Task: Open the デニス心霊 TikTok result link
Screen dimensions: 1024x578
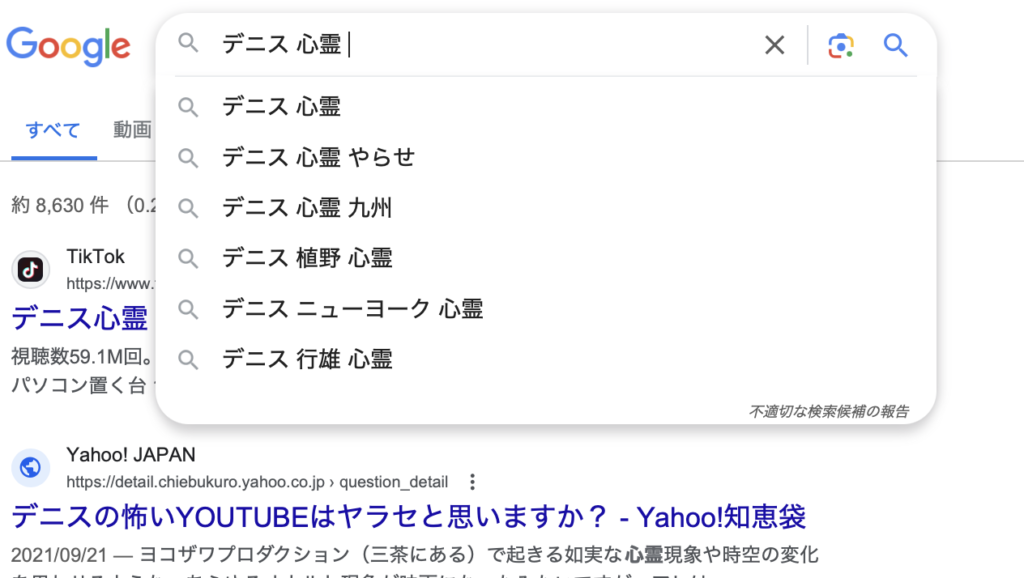Action: (80, 318)
